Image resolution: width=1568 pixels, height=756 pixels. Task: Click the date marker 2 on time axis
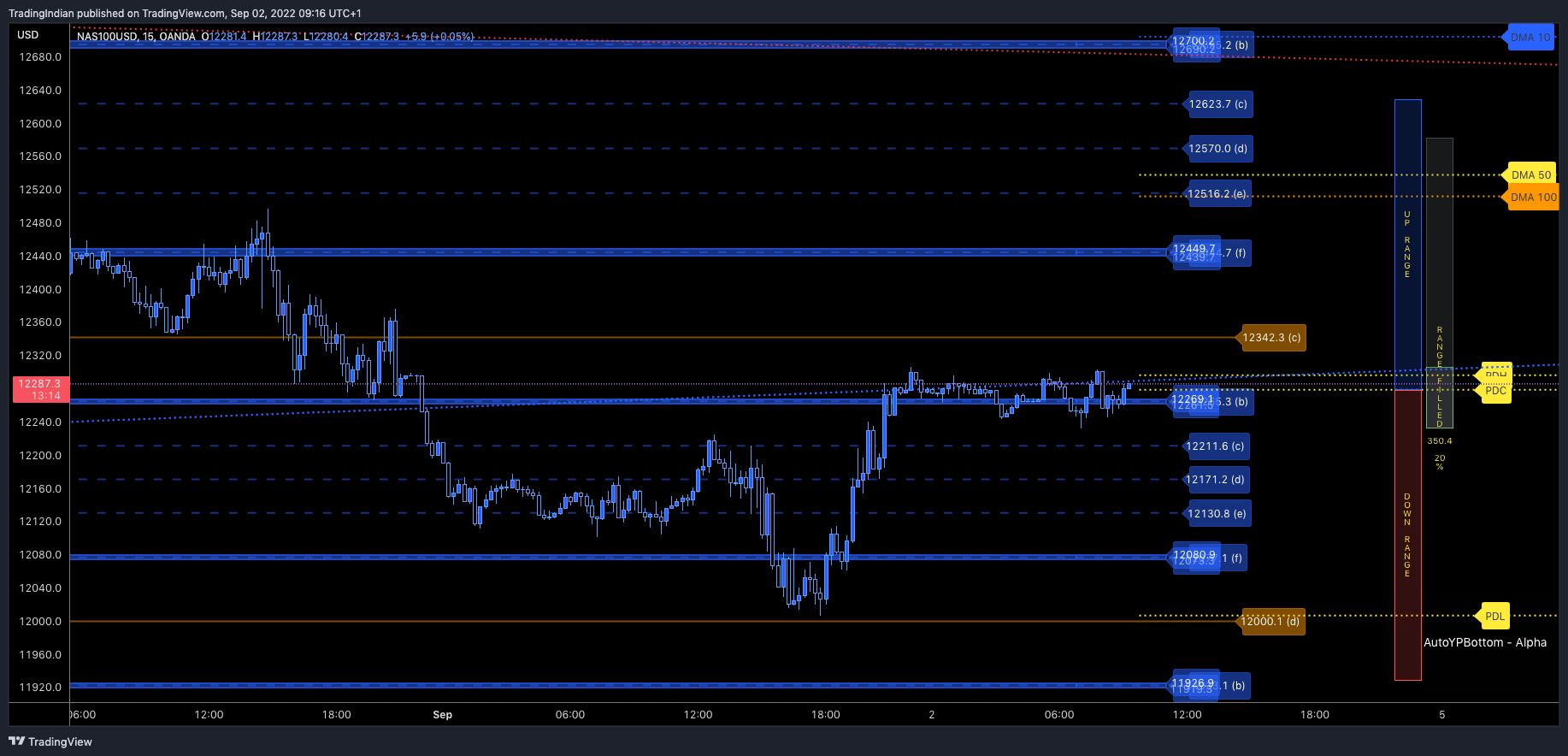tap(932, 715)
